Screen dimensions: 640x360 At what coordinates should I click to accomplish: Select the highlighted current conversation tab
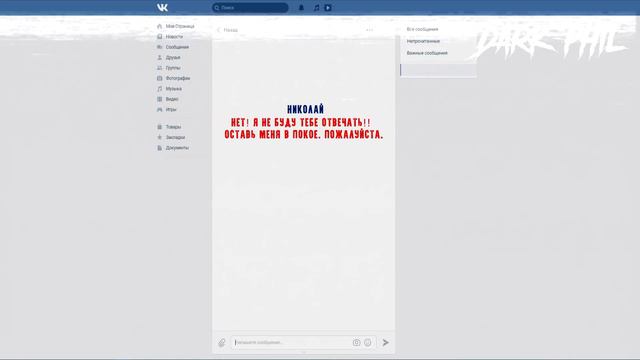click(x=438, y=70)
